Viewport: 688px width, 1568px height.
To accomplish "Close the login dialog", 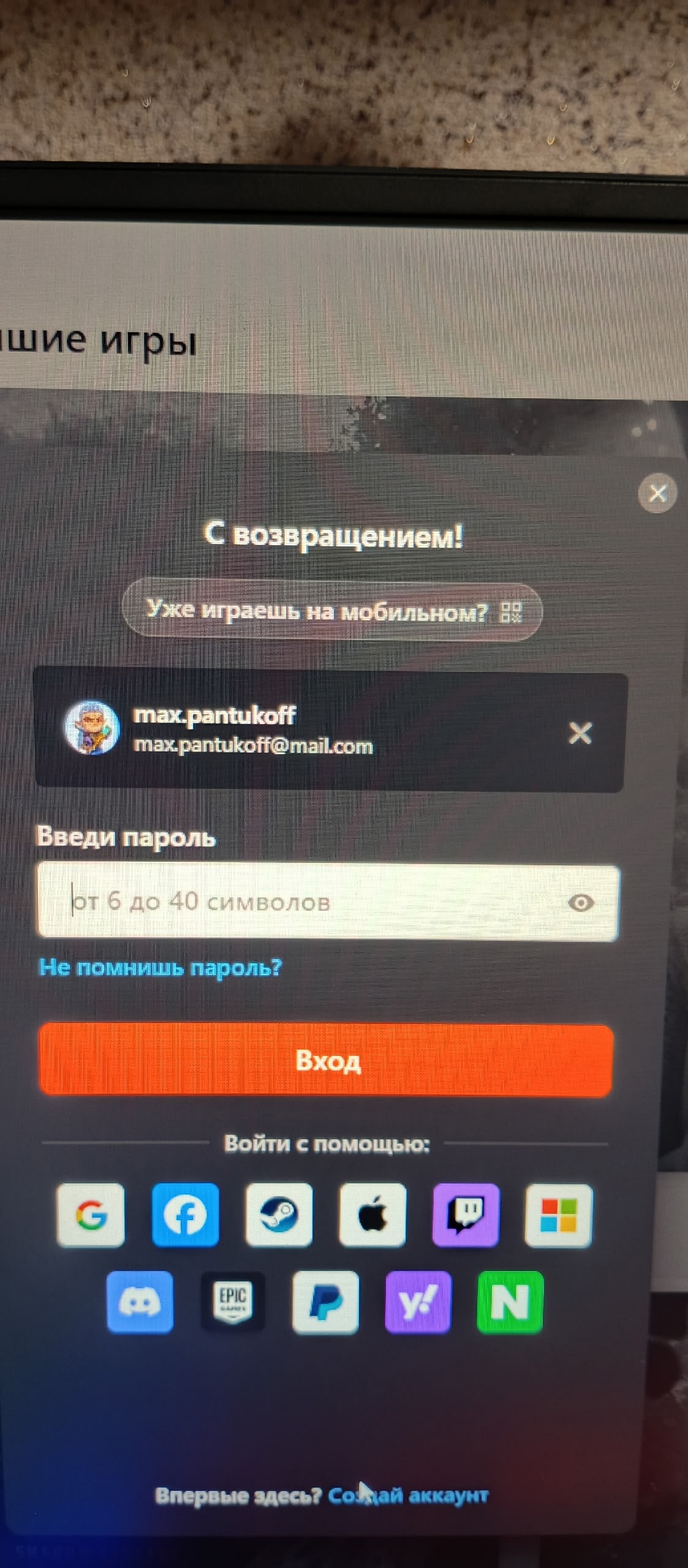I will coord(657,493).
